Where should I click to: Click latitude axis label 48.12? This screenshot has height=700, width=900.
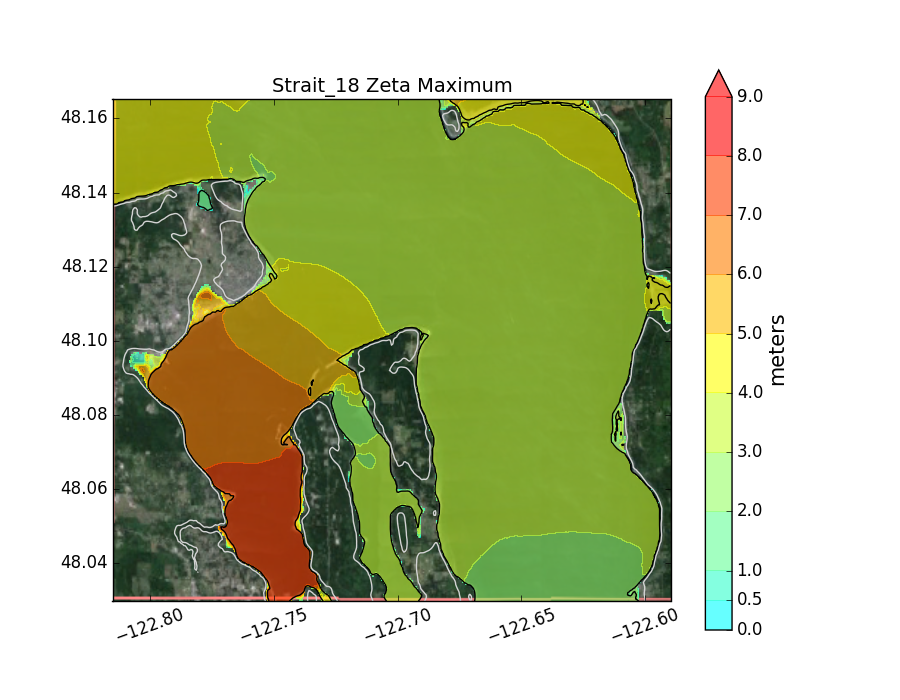coord(84,266)
